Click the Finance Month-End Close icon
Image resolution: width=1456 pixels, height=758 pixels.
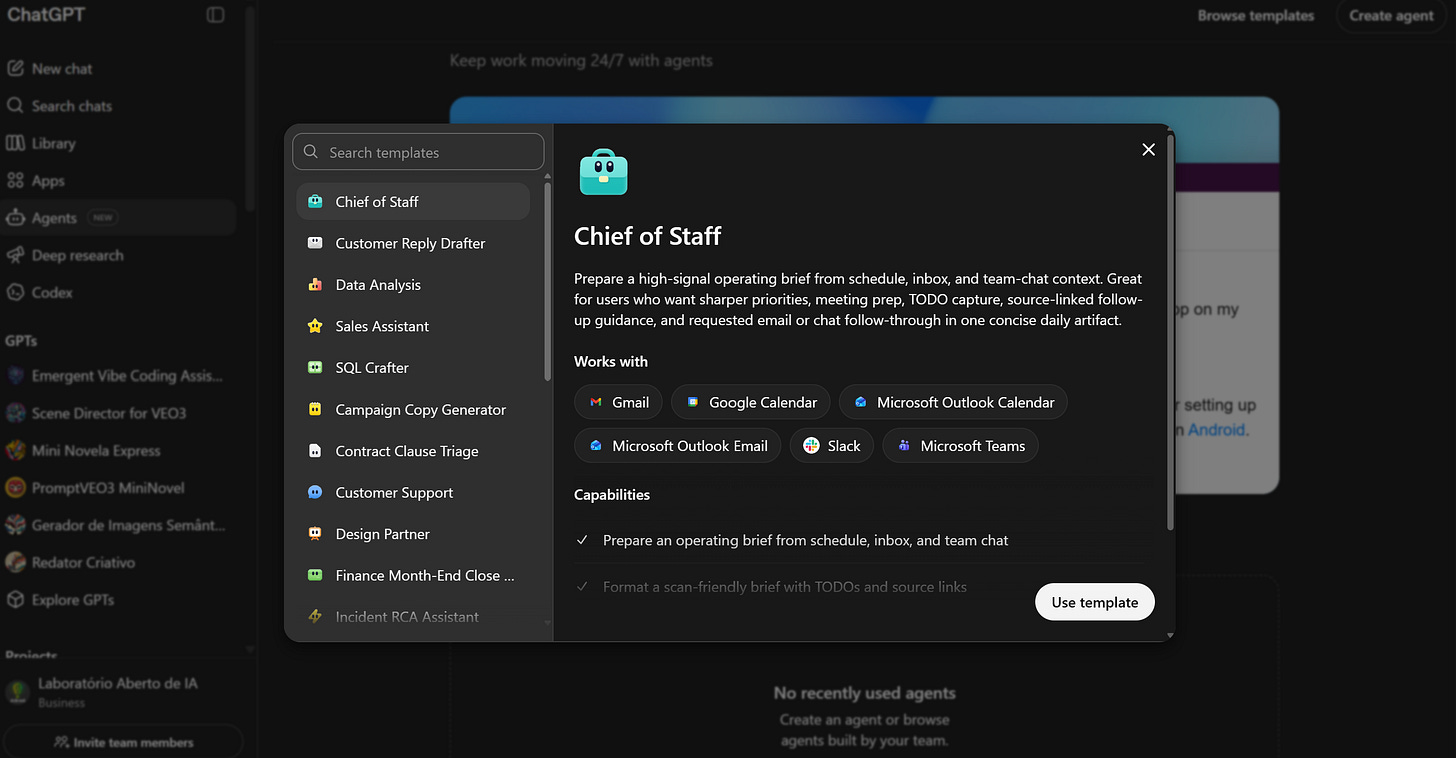[x=315, y=575]
